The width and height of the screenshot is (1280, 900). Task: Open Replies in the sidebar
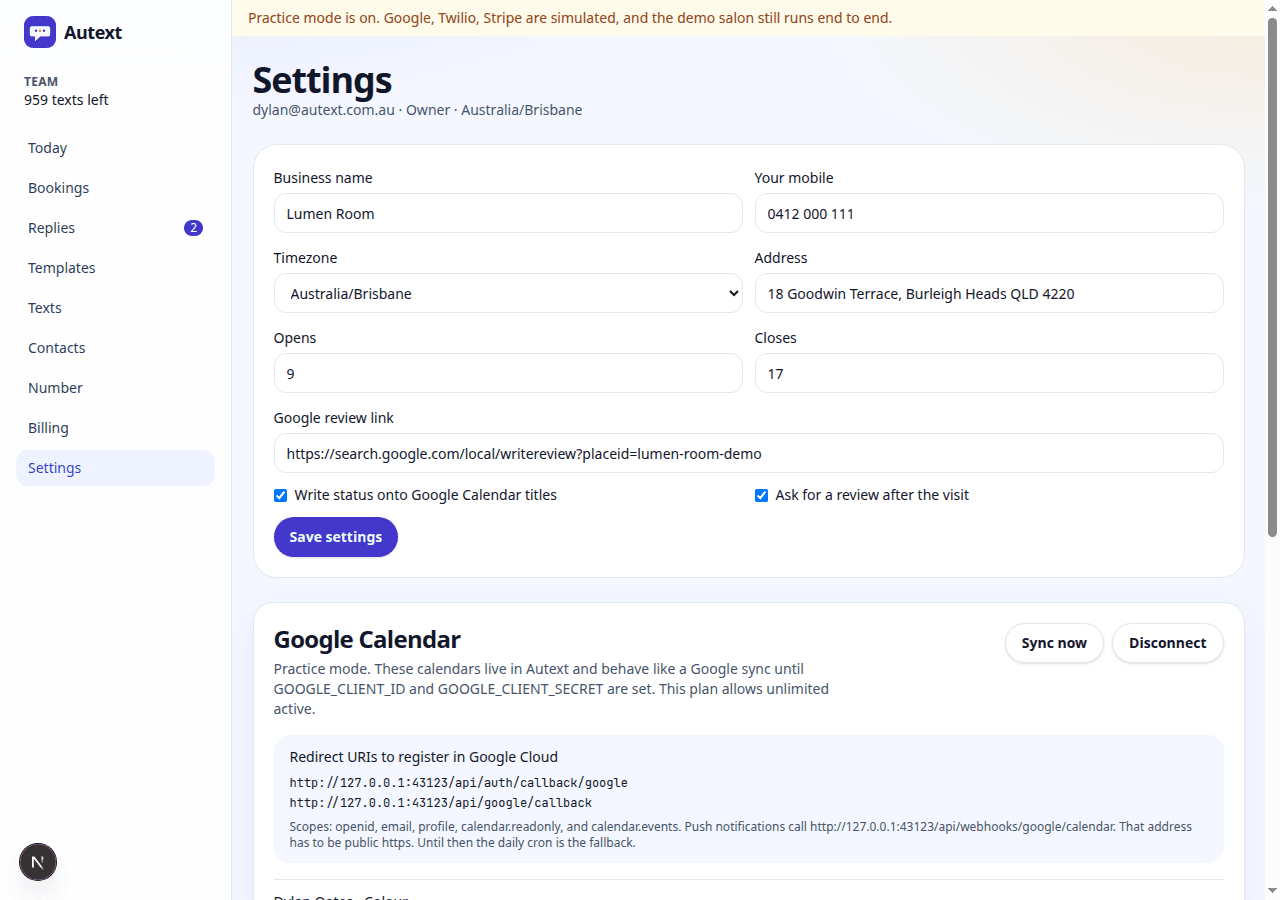click(115, 228)
